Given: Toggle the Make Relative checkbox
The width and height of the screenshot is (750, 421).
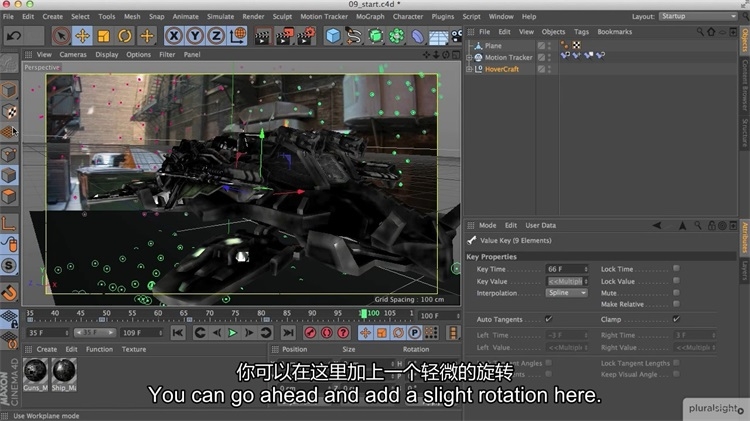Looking at the screenshot, I should pos(676,304).
